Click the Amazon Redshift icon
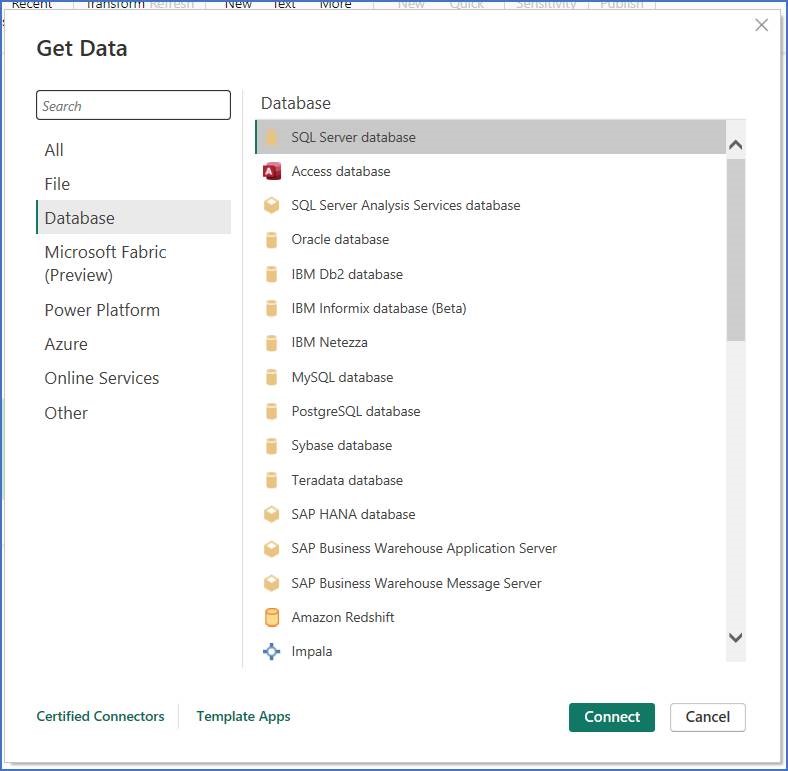 tap(271, 618)
